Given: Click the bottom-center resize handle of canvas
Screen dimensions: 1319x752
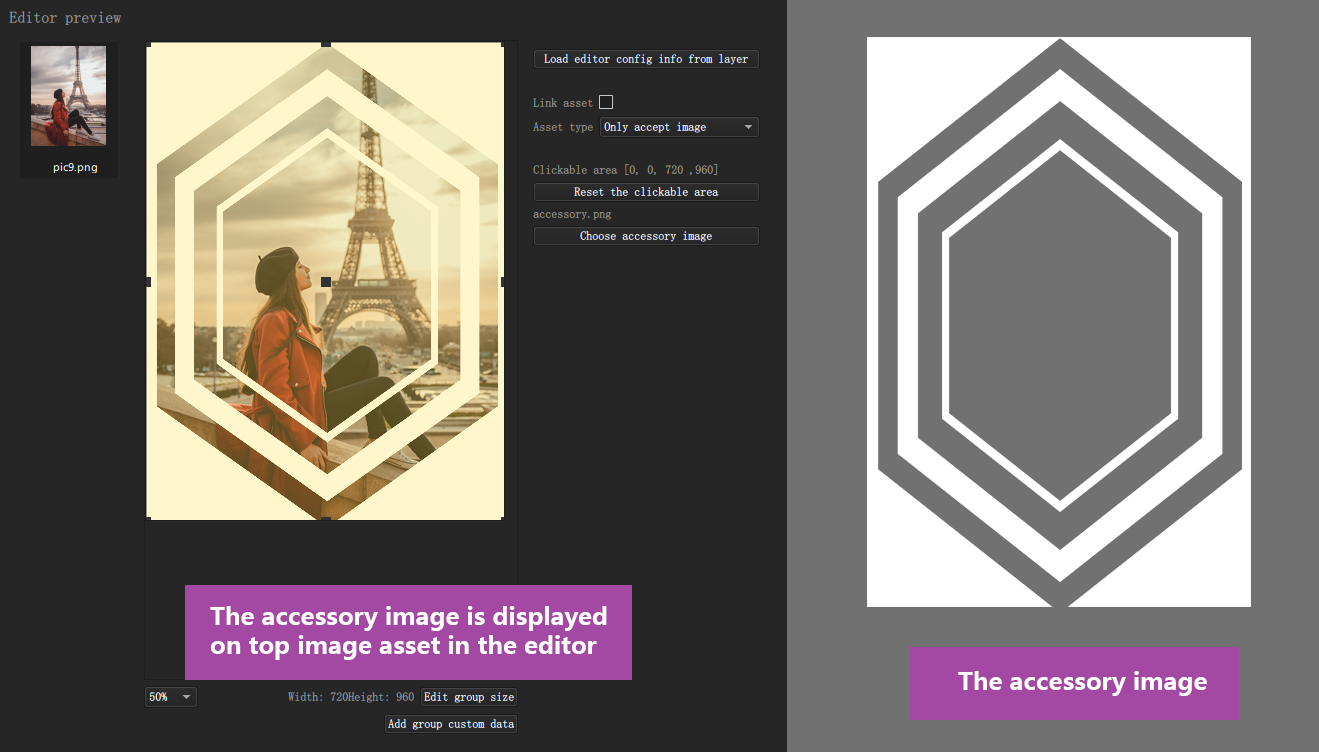Looking at the screenshot, I should pos(325,518).
